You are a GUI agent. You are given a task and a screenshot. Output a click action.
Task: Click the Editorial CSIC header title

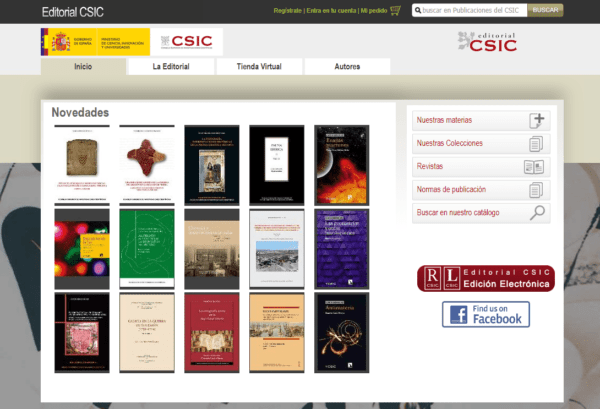coord(73,12)
